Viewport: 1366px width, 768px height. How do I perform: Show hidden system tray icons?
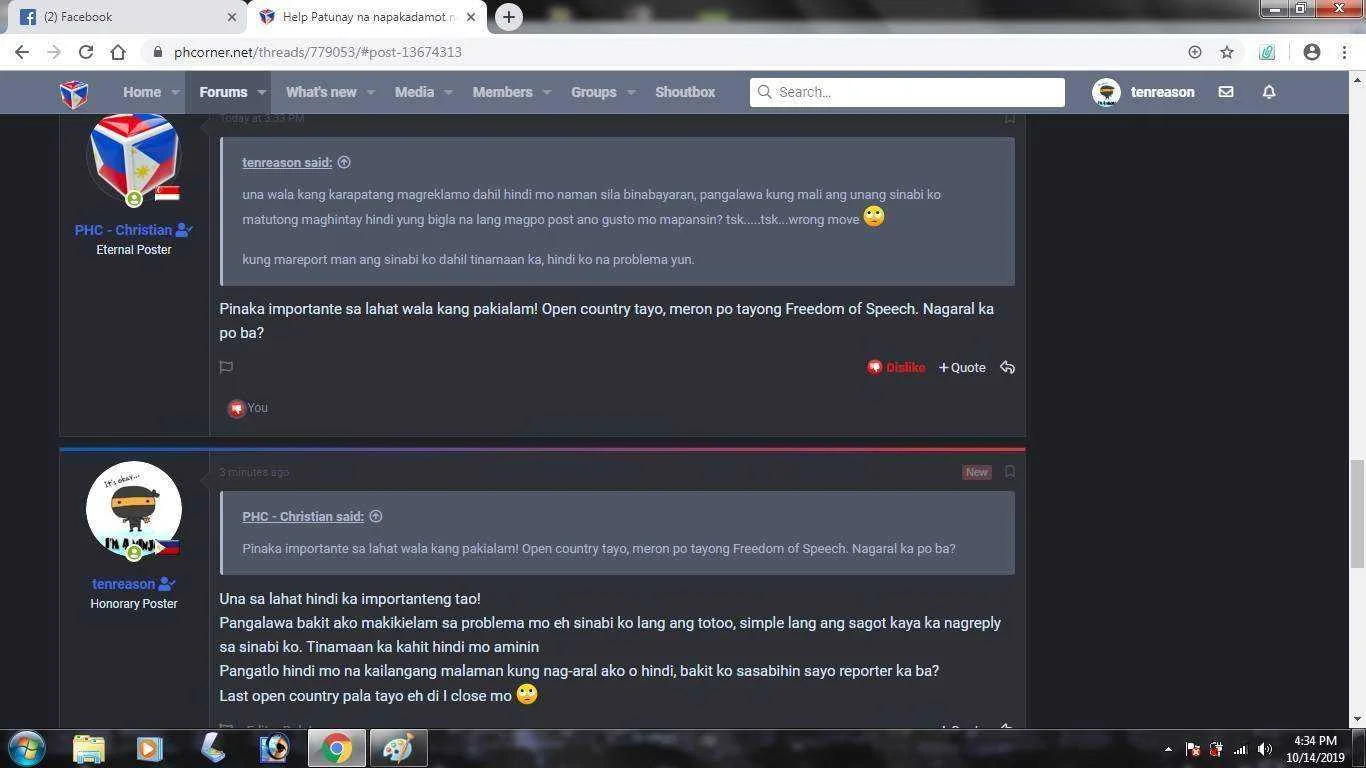(x=1168, y=749)
